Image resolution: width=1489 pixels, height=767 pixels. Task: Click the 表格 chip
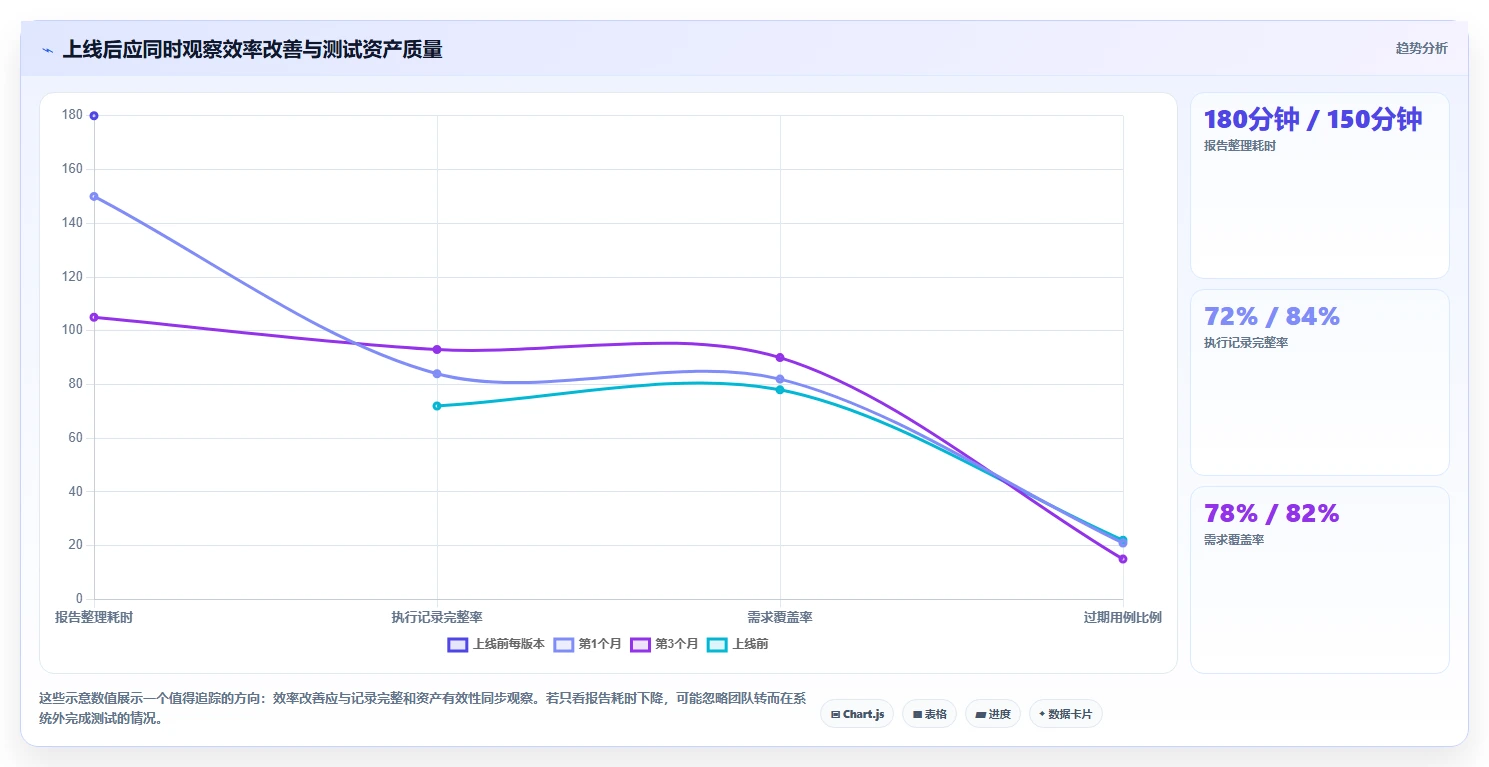point(929,714)
